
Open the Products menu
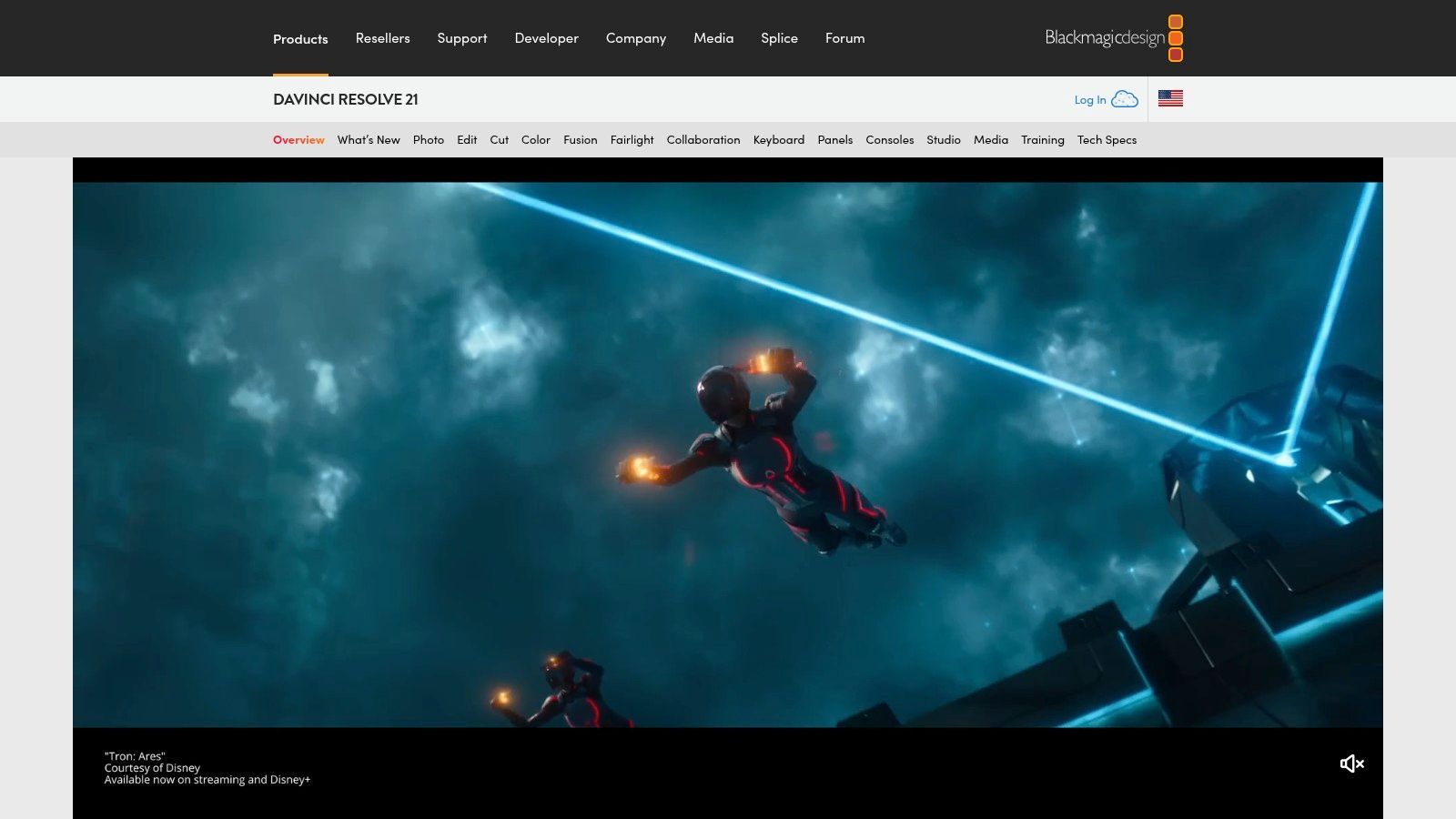(300, 39)
